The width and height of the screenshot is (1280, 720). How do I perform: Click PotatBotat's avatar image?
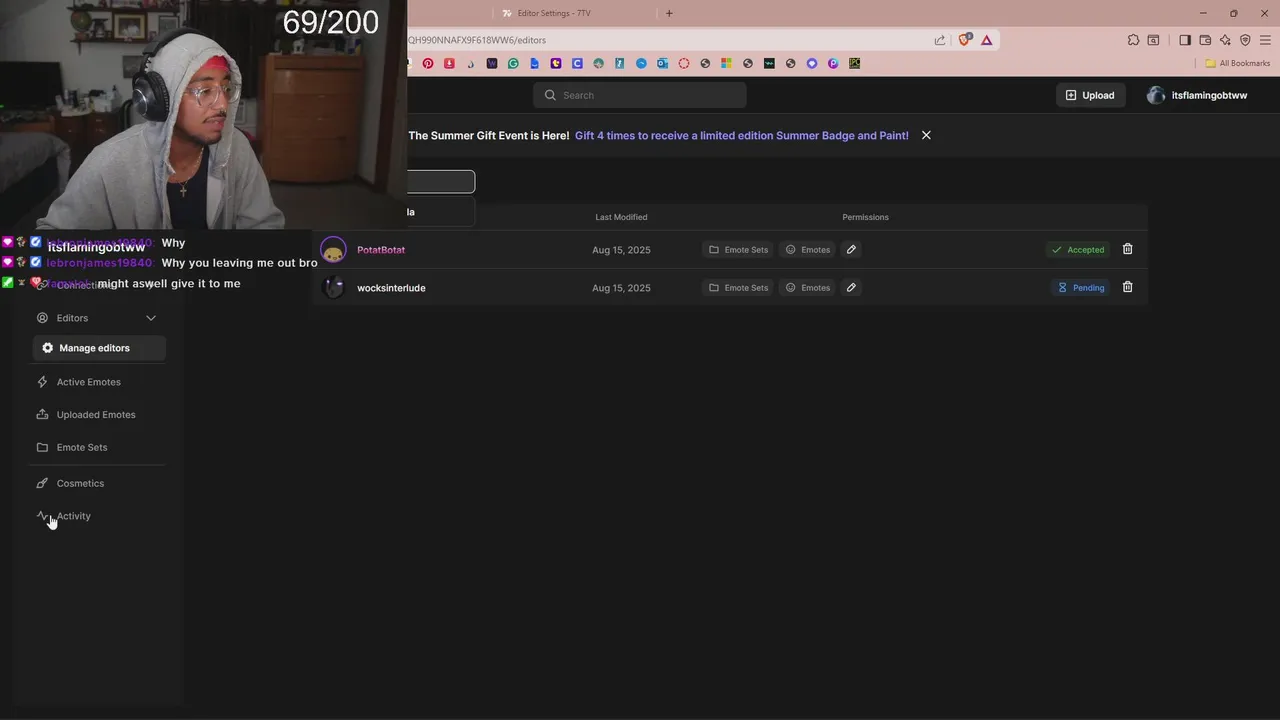[333, 249]
